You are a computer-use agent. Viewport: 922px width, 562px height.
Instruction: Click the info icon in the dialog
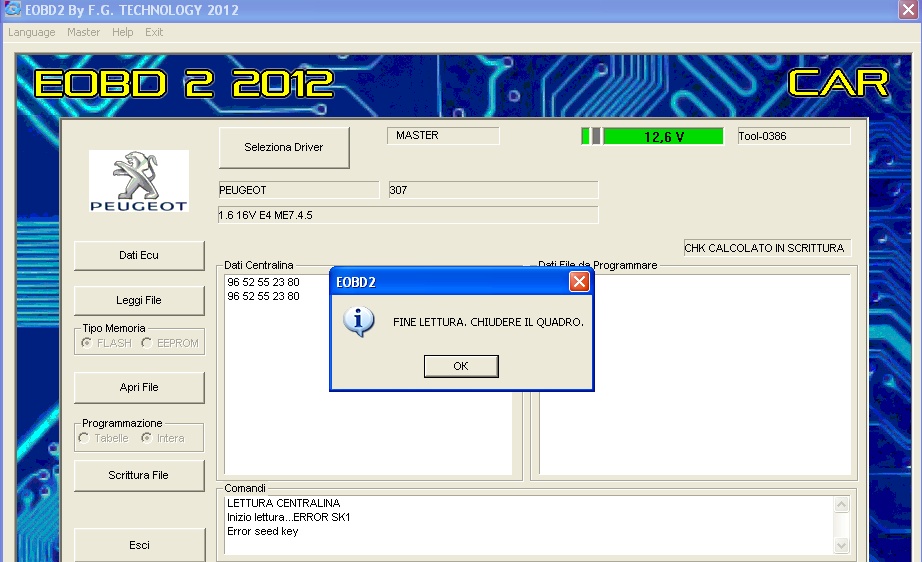[359, 322]
